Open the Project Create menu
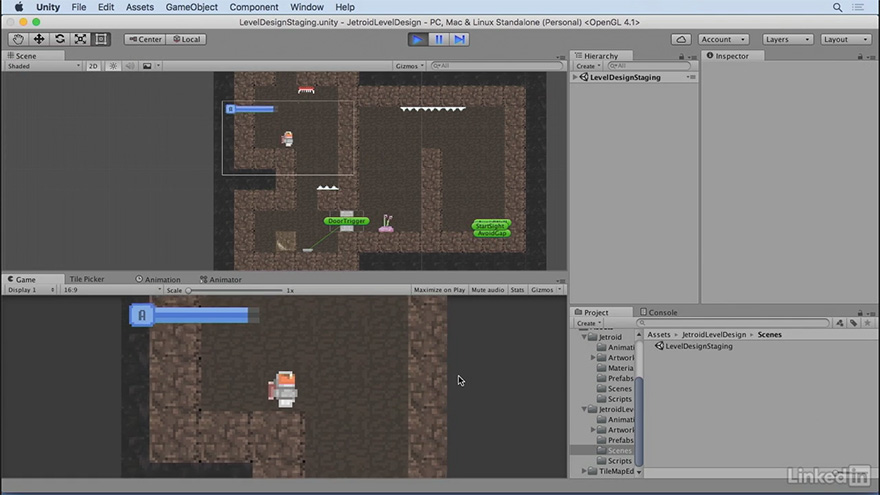This screenshot has width=880, height=495. pos(588,323)
